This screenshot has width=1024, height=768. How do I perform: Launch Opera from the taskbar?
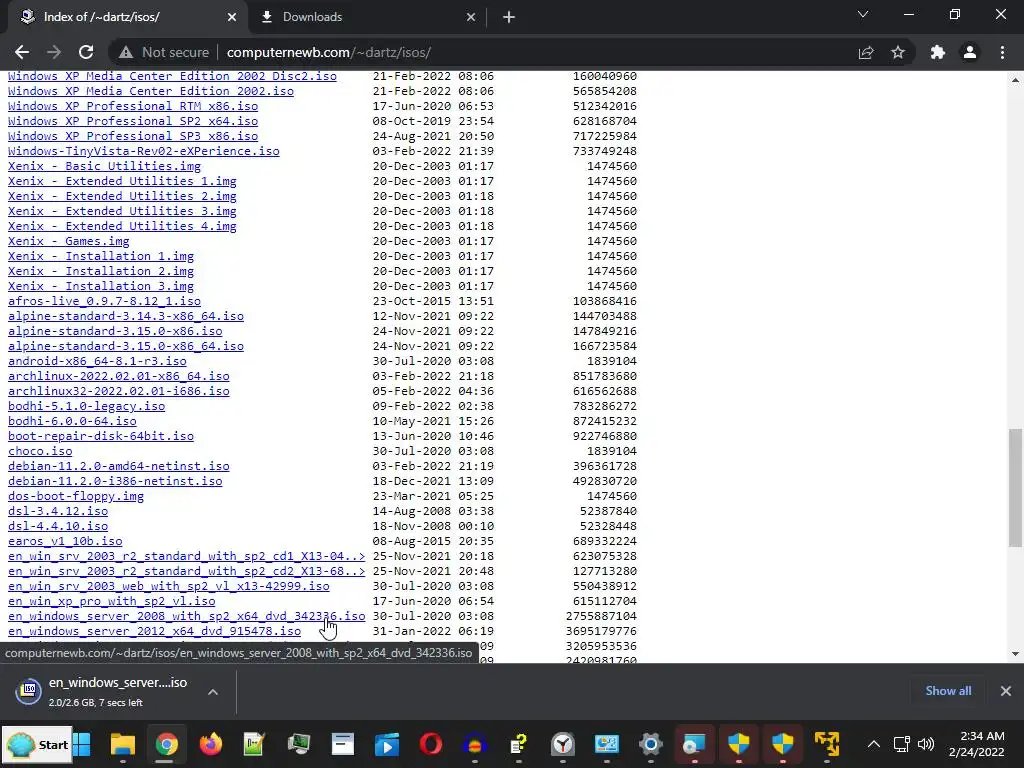(x=430, y=744)
